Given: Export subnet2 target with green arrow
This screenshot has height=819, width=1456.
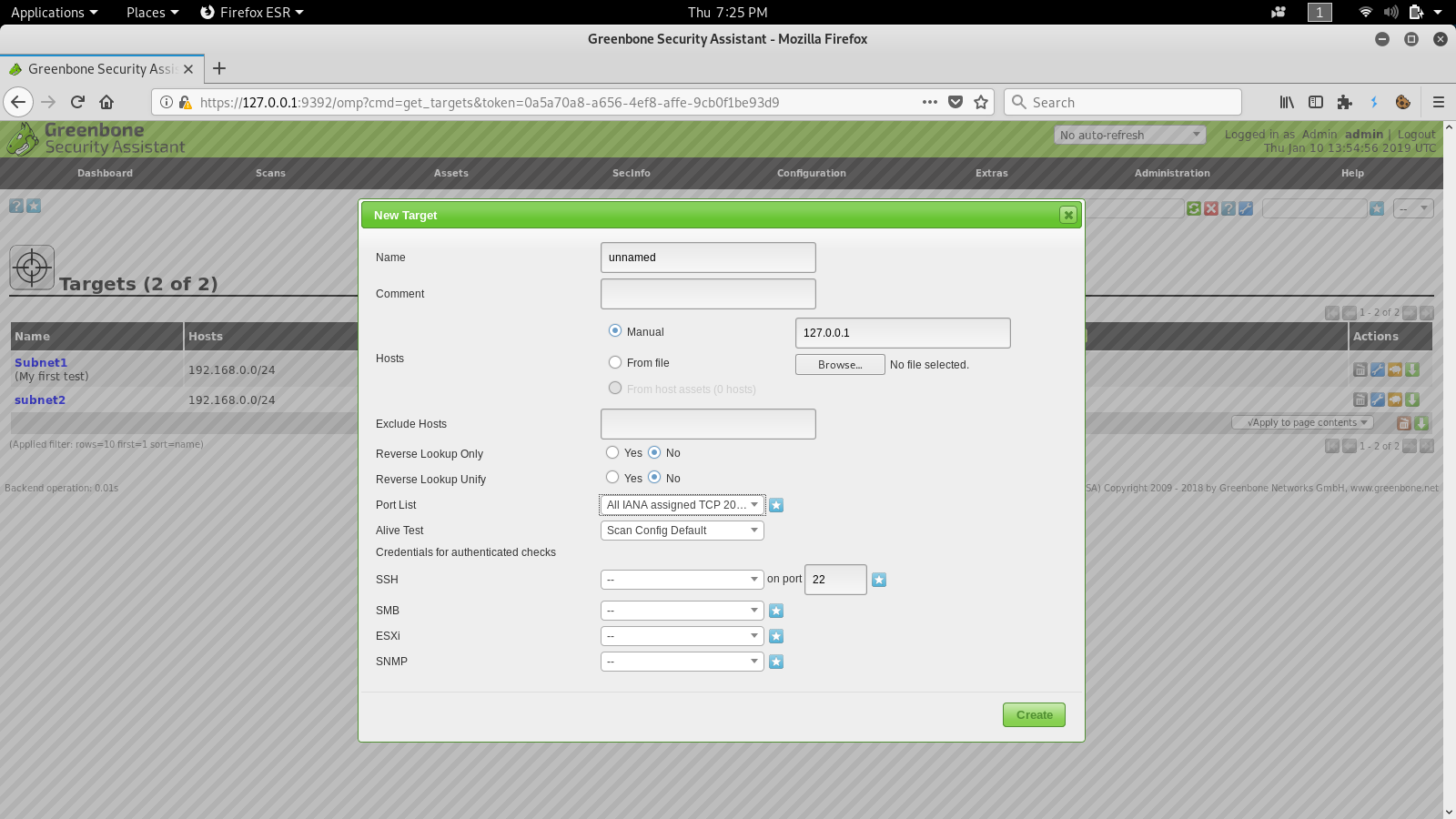Looking at the screenshot, I should point(1412,399).
